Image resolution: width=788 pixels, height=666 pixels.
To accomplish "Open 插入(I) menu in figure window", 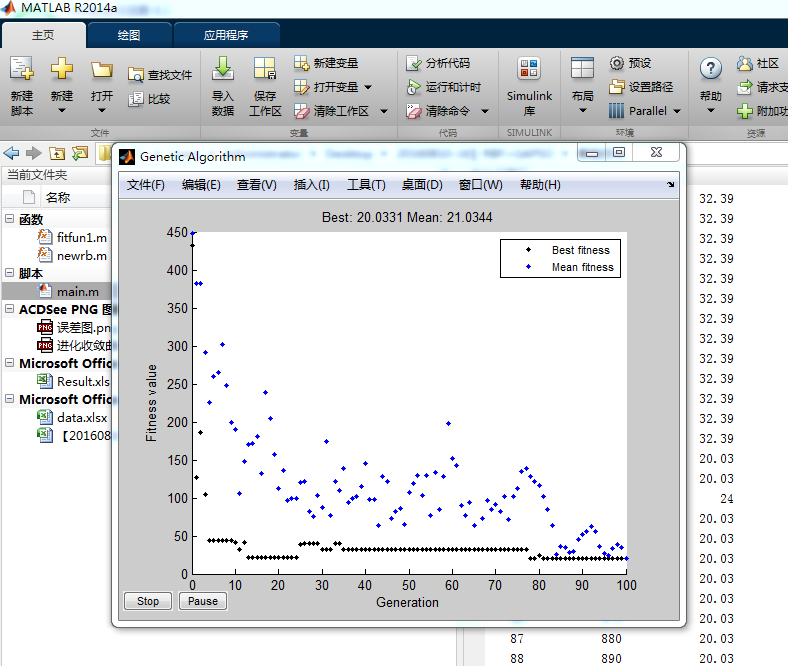I will (312, 185).
